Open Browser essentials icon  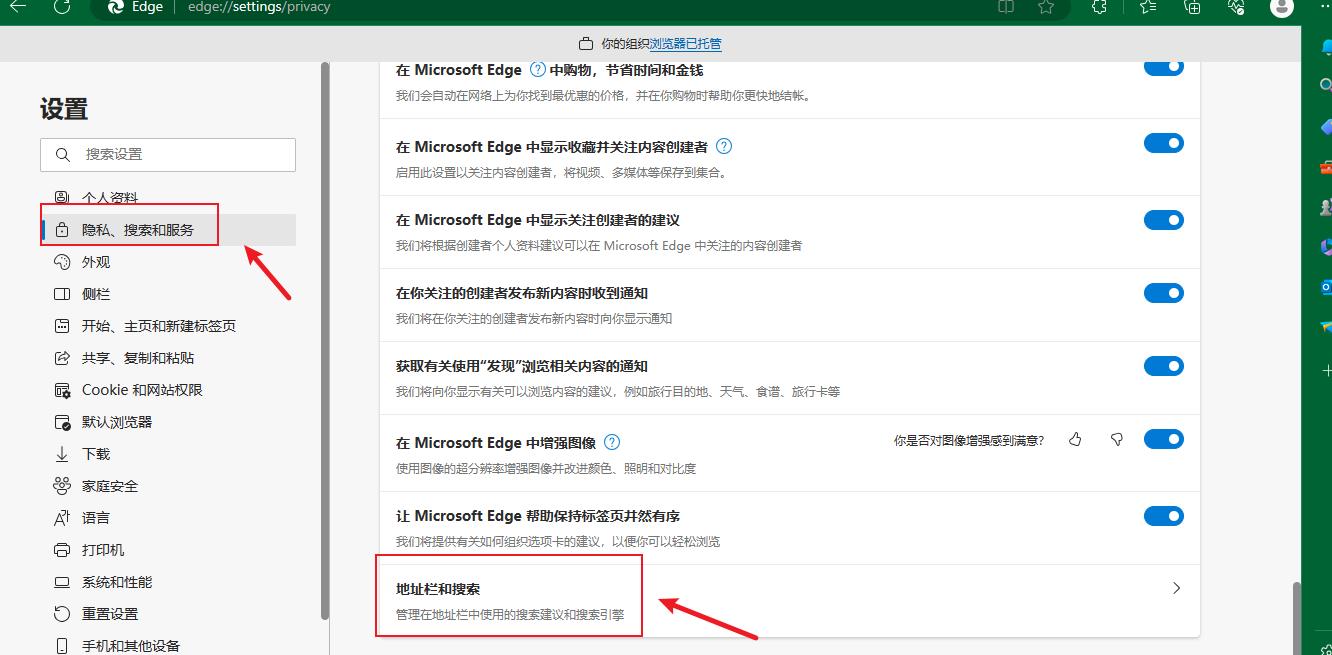[1235, 7]
